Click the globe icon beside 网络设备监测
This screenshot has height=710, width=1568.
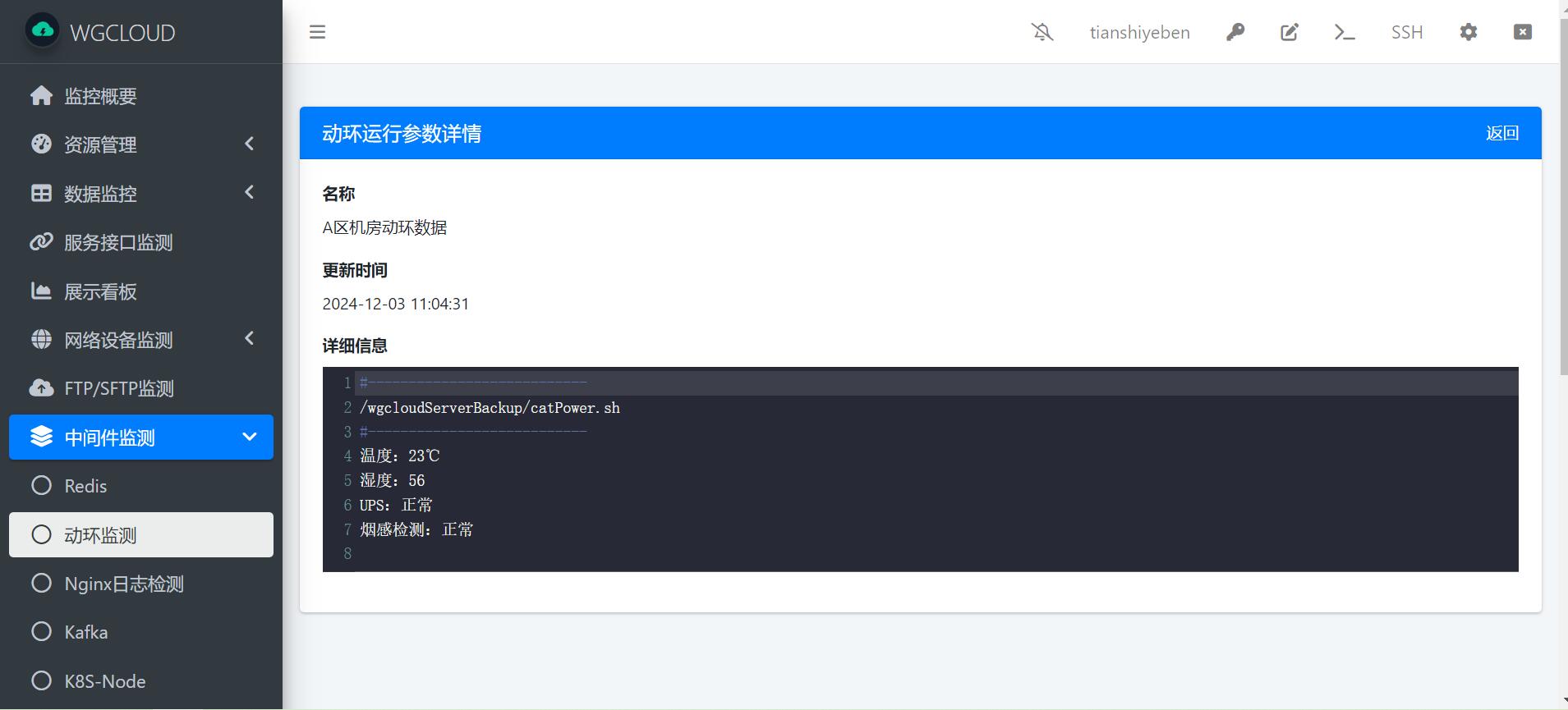pos(41,339)
